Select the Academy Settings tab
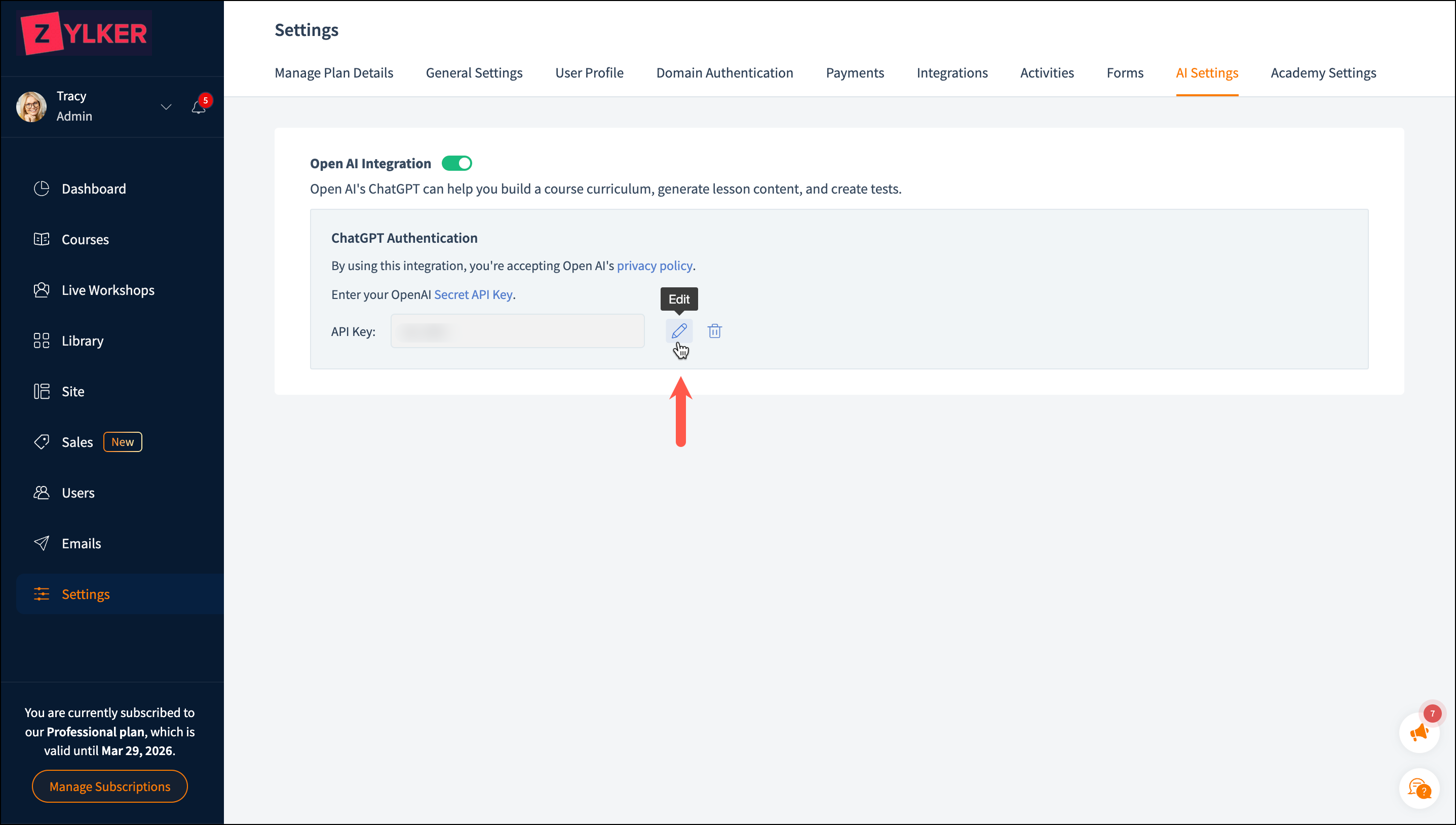The width and height of the screenshot is (1456, 825). tap(1323, 72)
